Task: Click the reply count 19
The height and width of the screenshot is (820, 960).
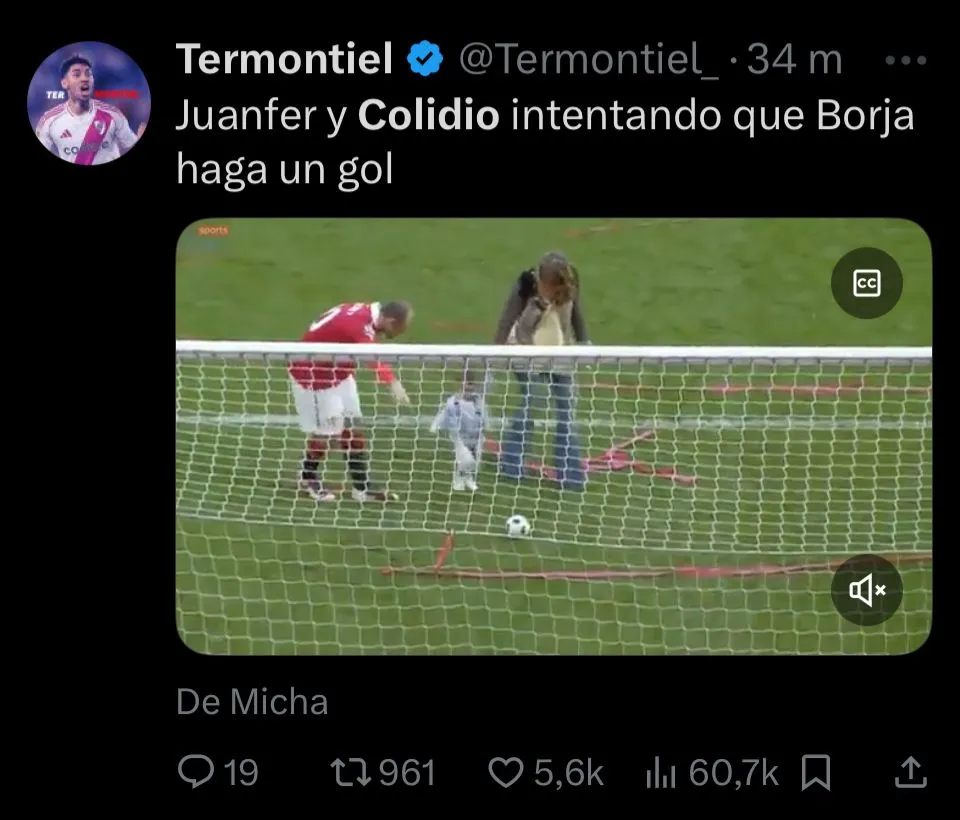Action: tap(241, 772)
